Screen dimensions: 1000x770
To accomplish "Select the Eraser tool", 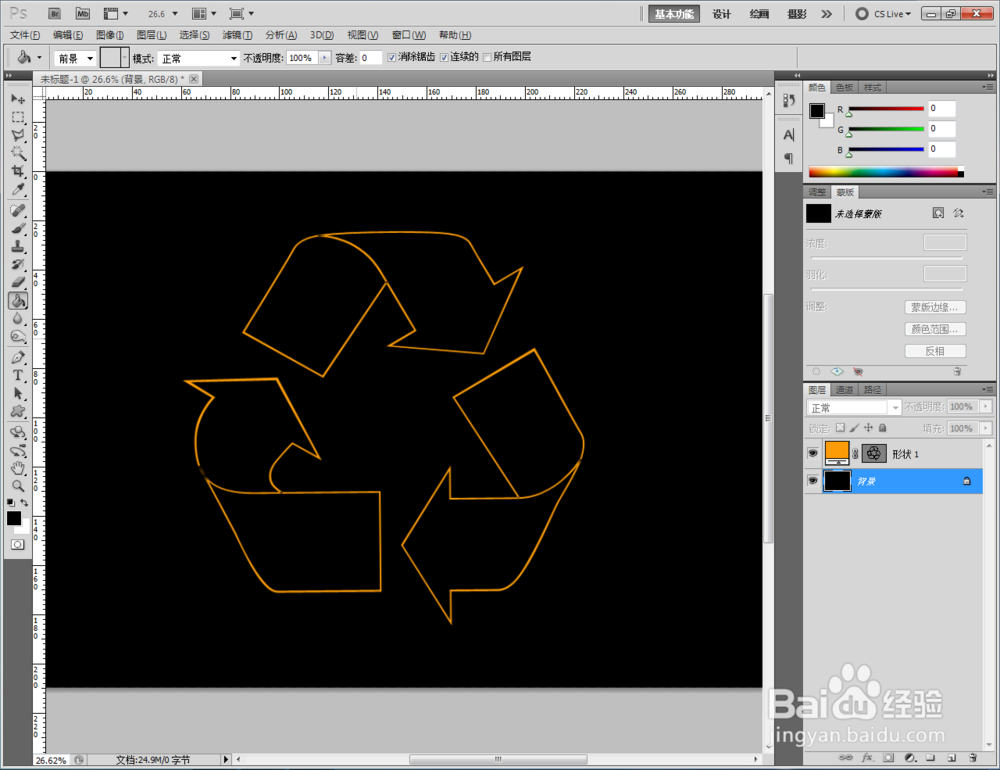I will tap(18, 282).
